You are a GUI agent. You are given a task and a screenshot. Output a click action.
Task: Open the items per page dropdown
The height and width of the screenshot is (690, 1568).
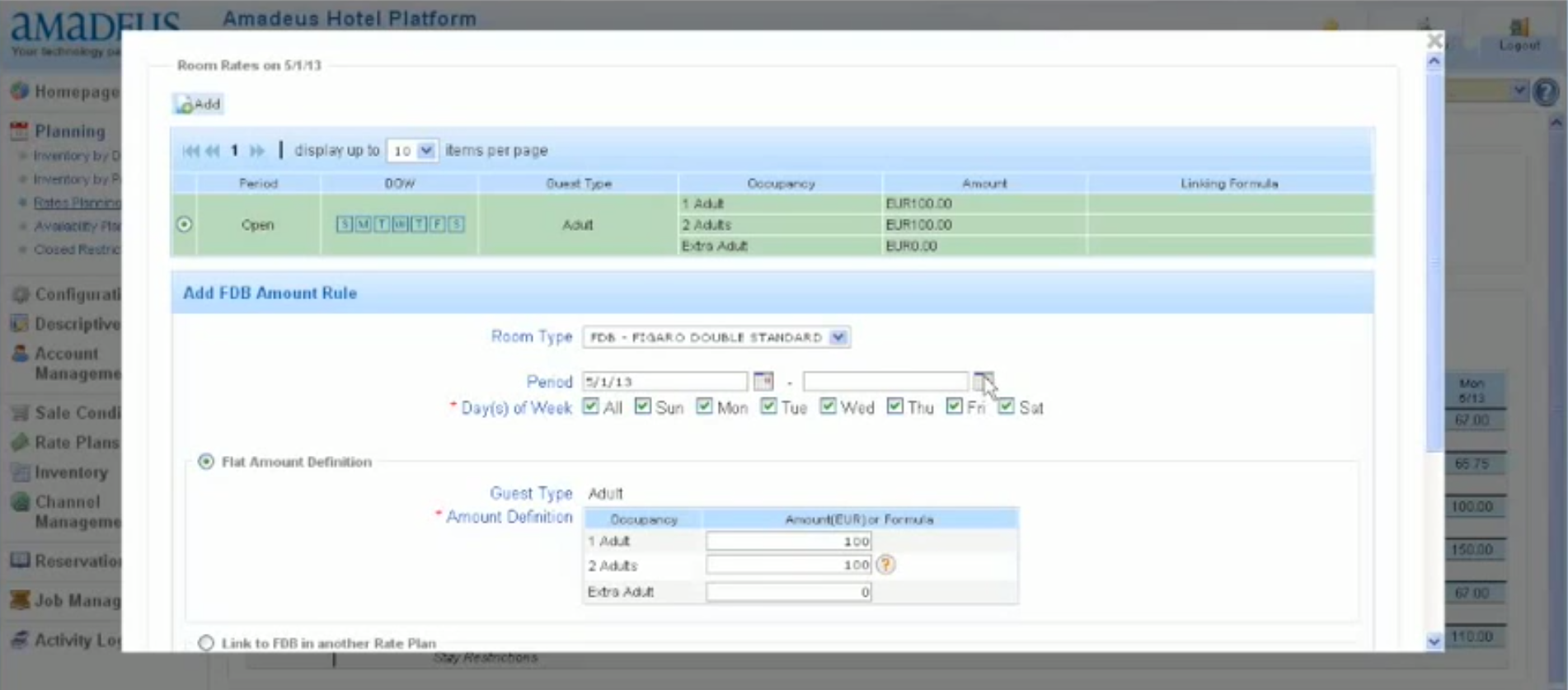[x=412, y=151]
